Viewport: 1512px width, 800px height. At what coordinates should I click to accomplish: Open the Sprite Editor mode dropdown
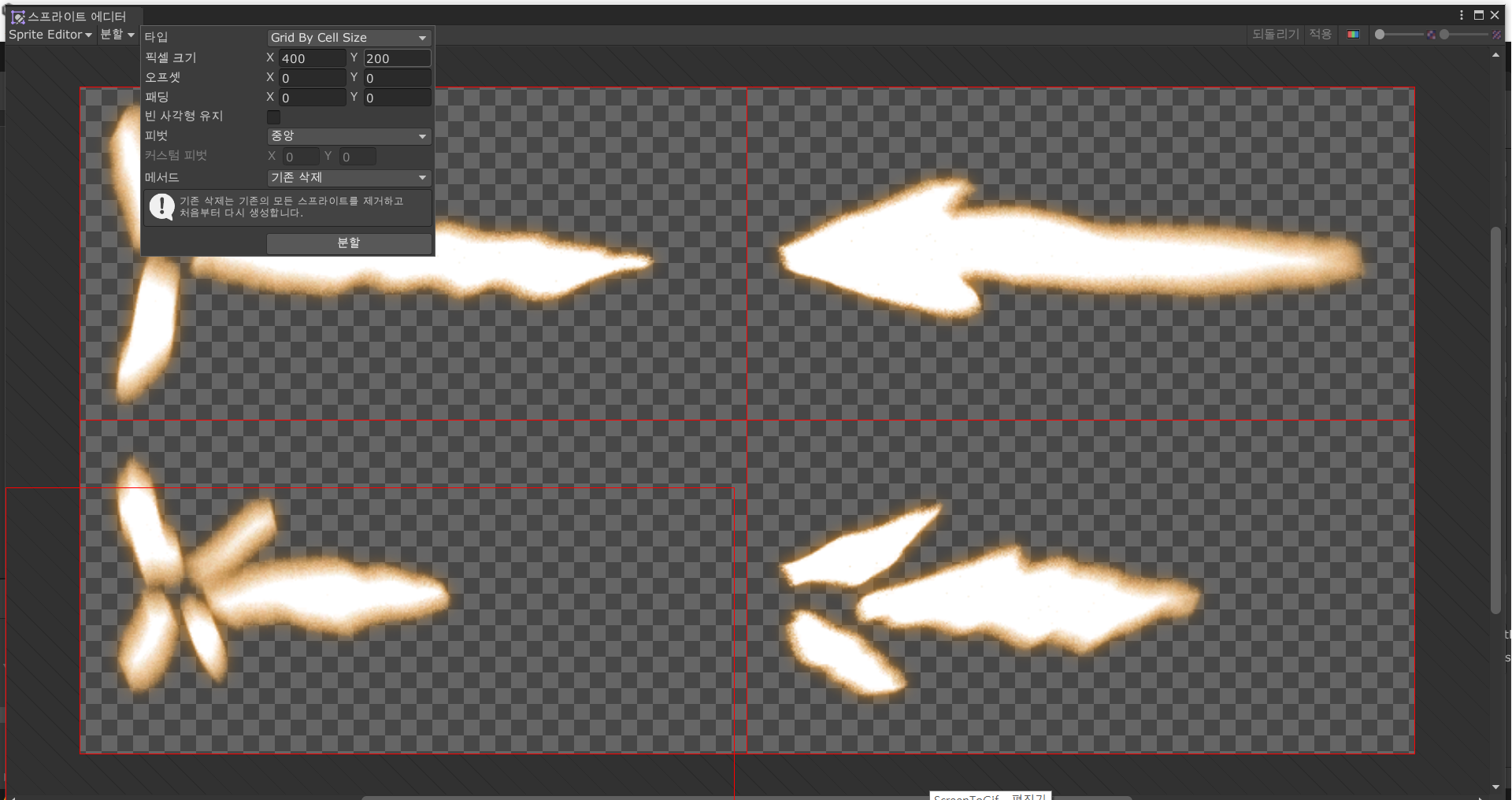pos(50,35)
